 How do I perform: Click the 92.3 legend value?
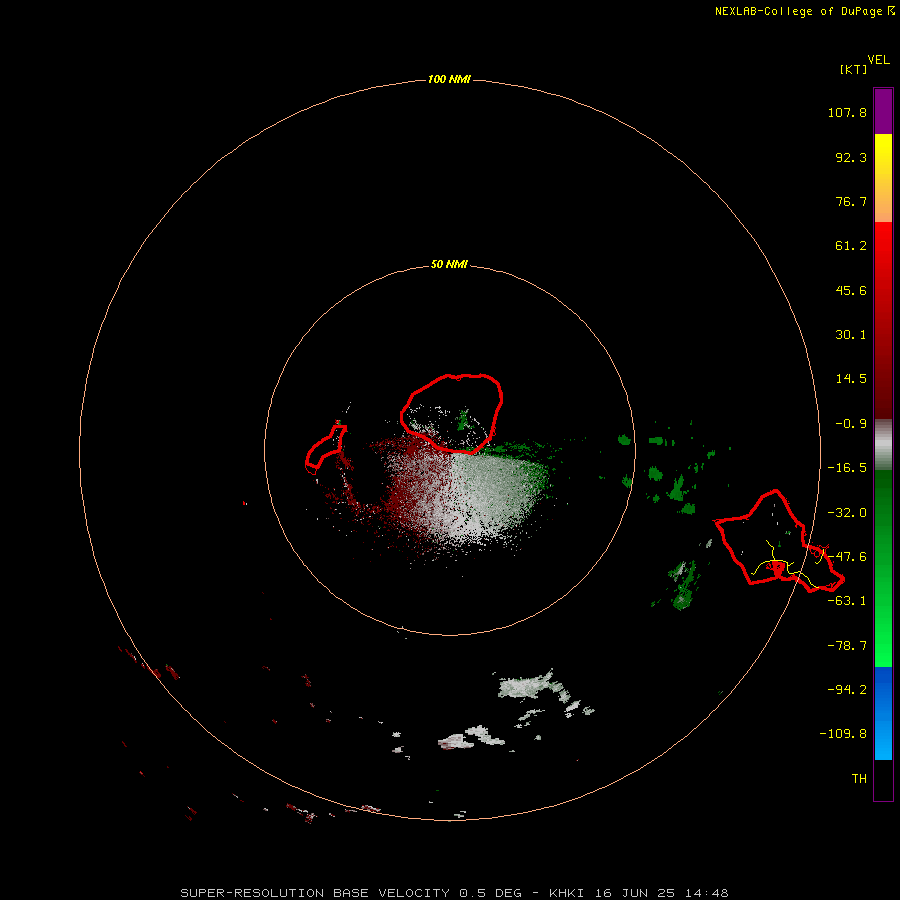point(851,157)
